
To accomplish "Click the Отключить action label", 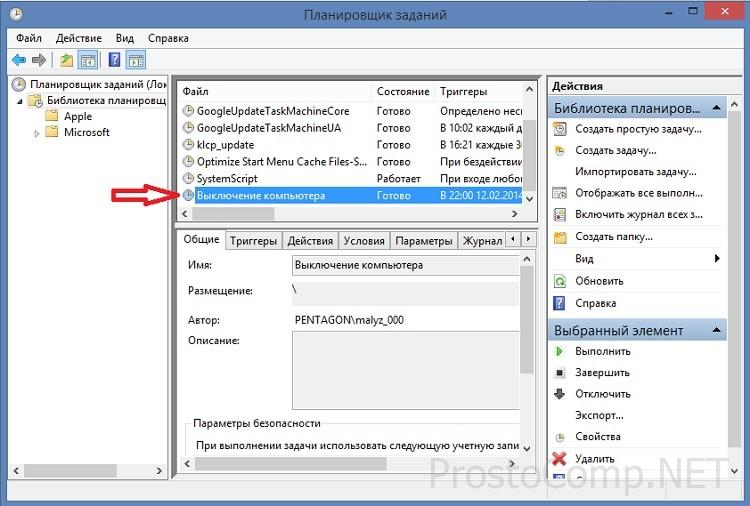I will pos(603,394).
